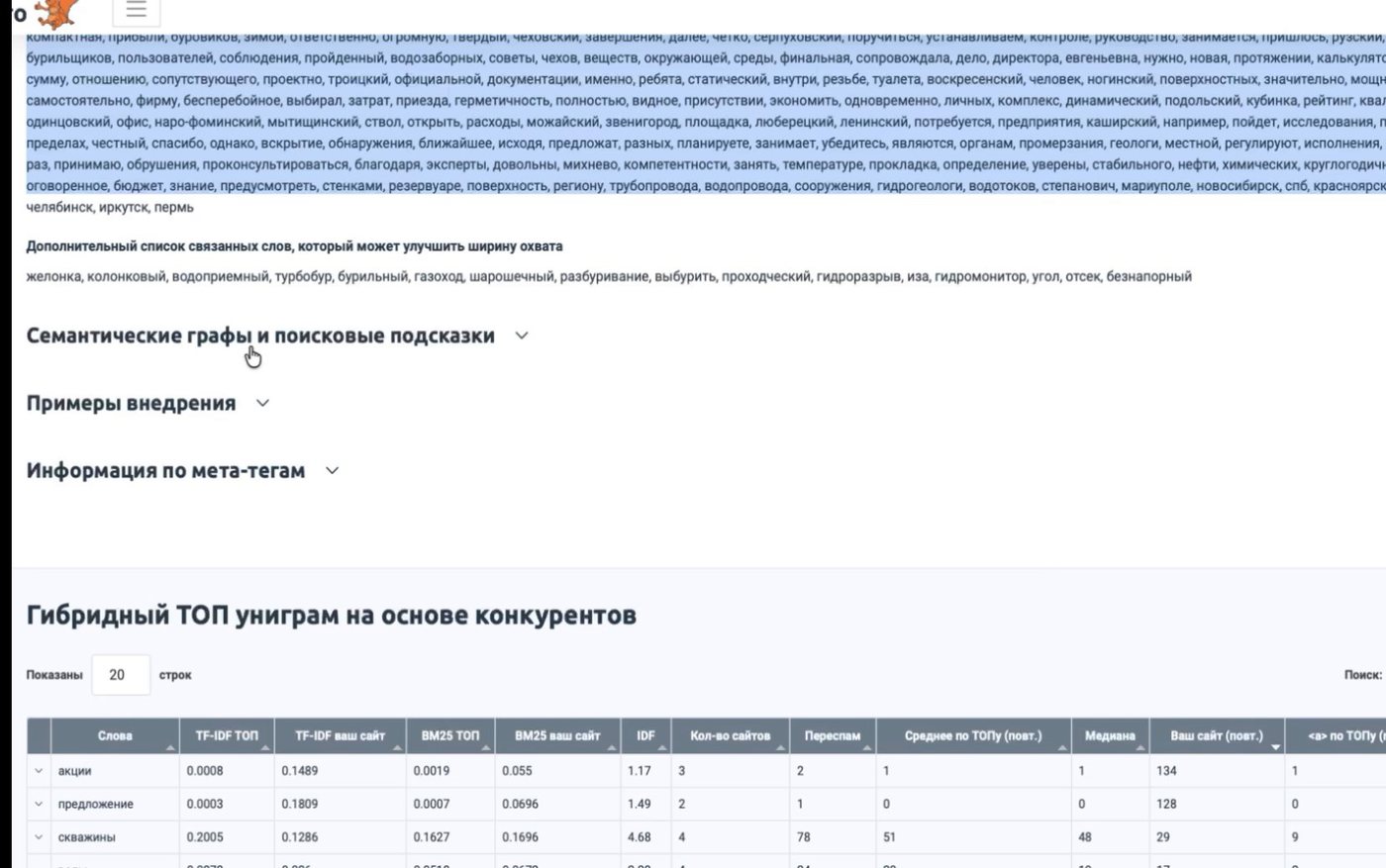Screen dimensions: 1386x868
Task: Click the TF-IDF ТОП value 0.2005
Action: (x=205, y=837)
